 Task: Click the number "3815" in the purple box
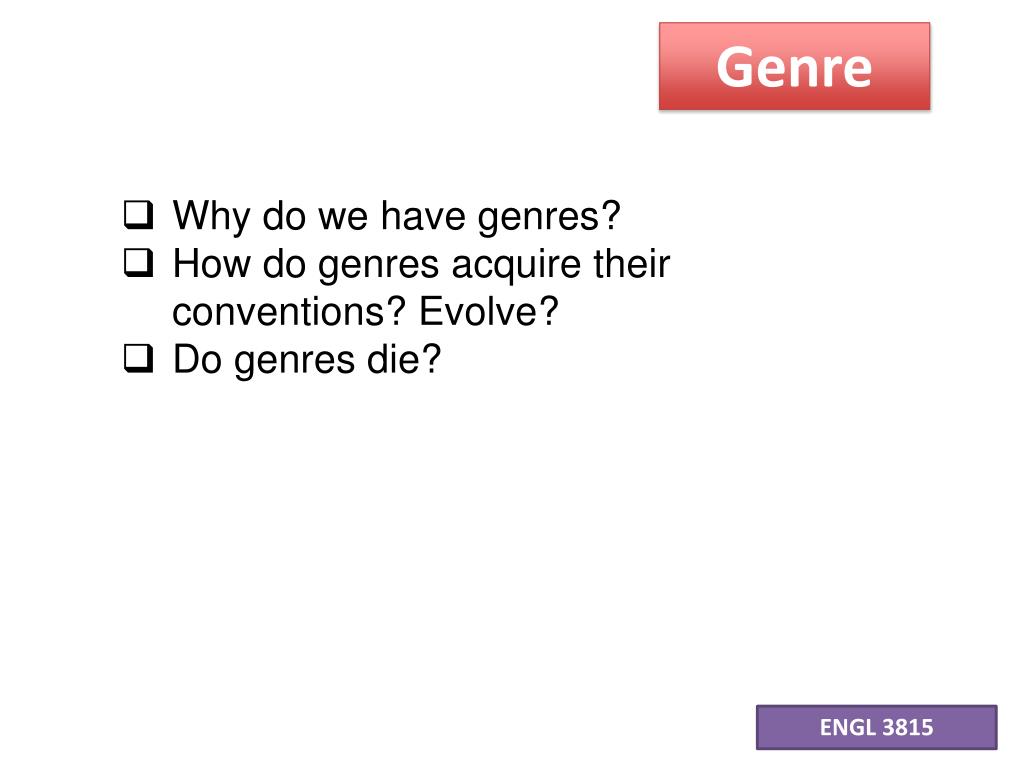tap(907, 728)
